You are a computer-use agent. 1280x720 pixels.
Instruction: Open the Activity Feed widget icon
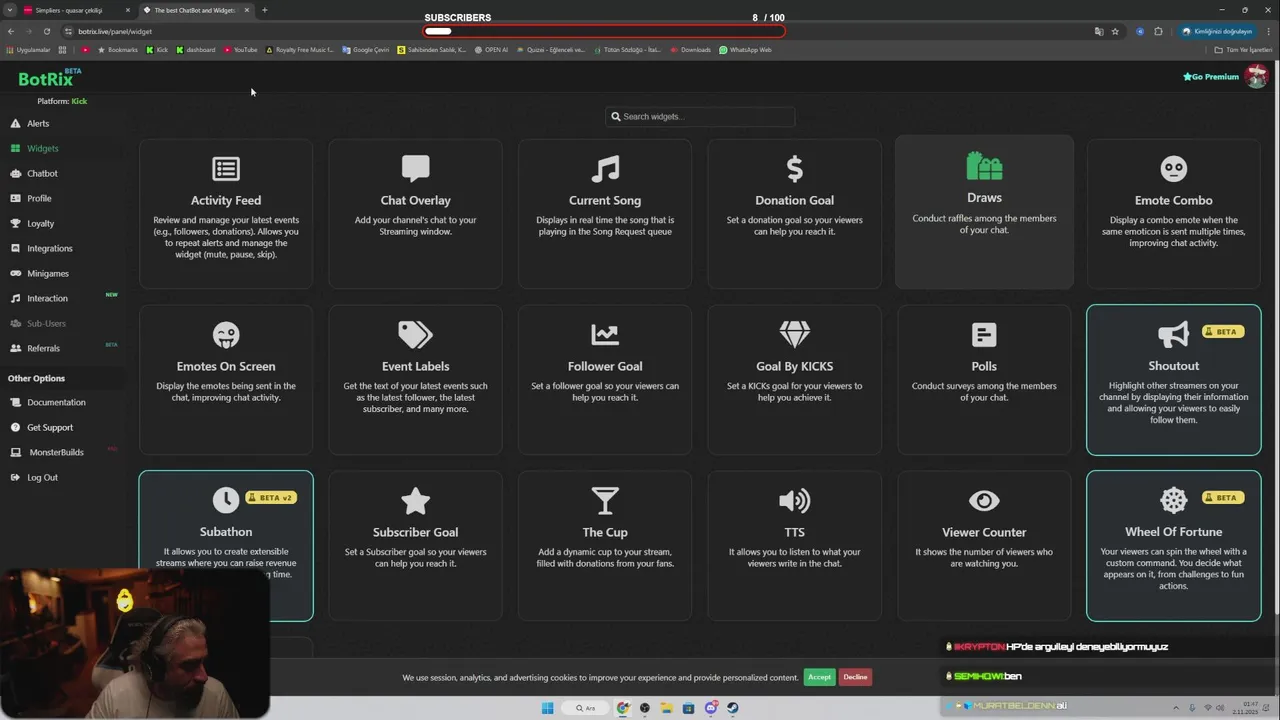point(226,169)
